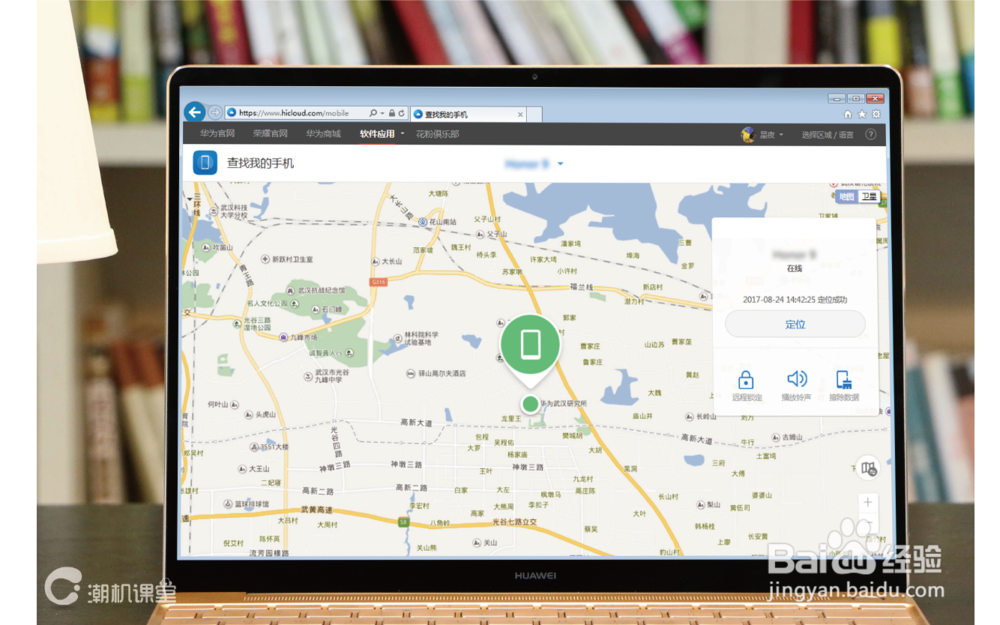This screenshot has width=1000, height=625.
Task: Click the search magnifier in address bar
Action: (x=373, y=113)
